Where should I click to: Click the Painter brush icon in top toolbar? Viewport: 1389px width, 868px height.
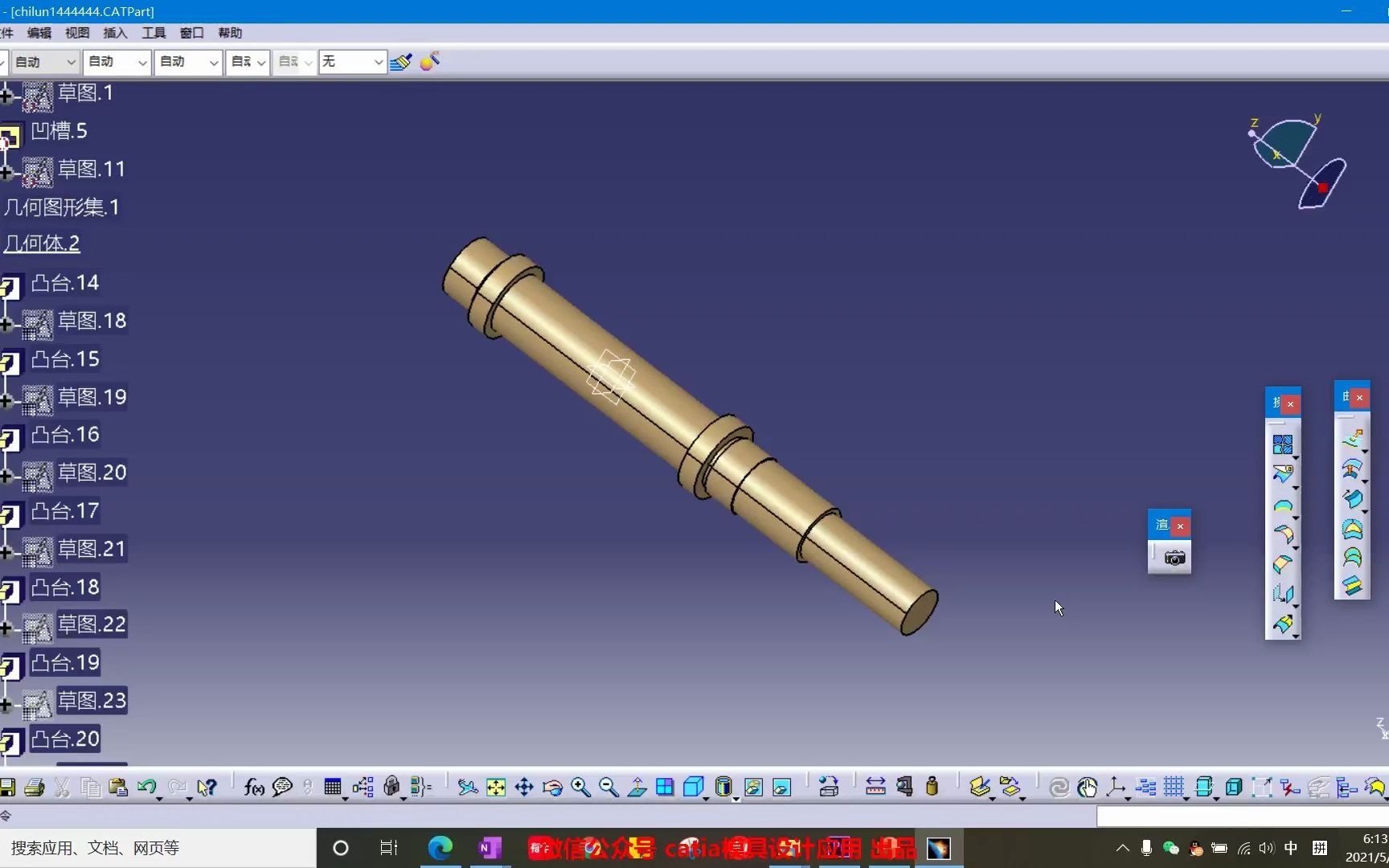pyautogui.click(x=401, y=62)
